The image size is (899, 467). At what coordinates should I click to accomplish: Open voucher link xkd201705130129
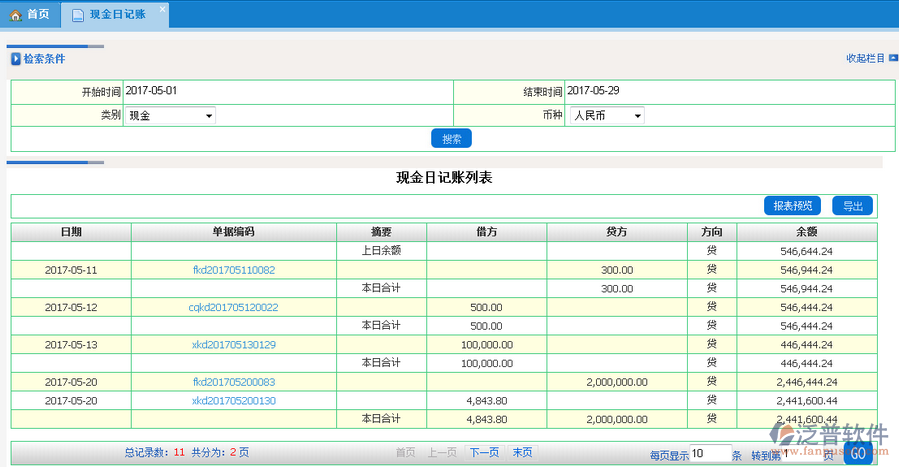[x=234, y=344]
